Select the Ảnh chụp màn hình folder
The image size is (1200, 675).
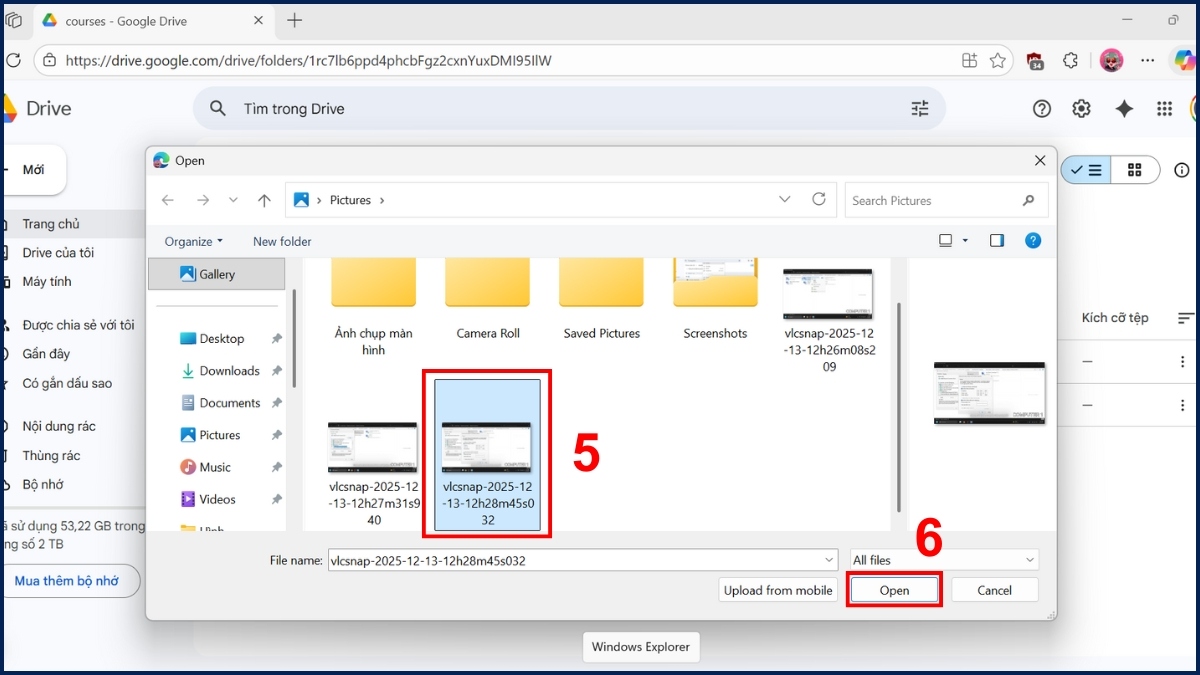click(x=373, y=305)
